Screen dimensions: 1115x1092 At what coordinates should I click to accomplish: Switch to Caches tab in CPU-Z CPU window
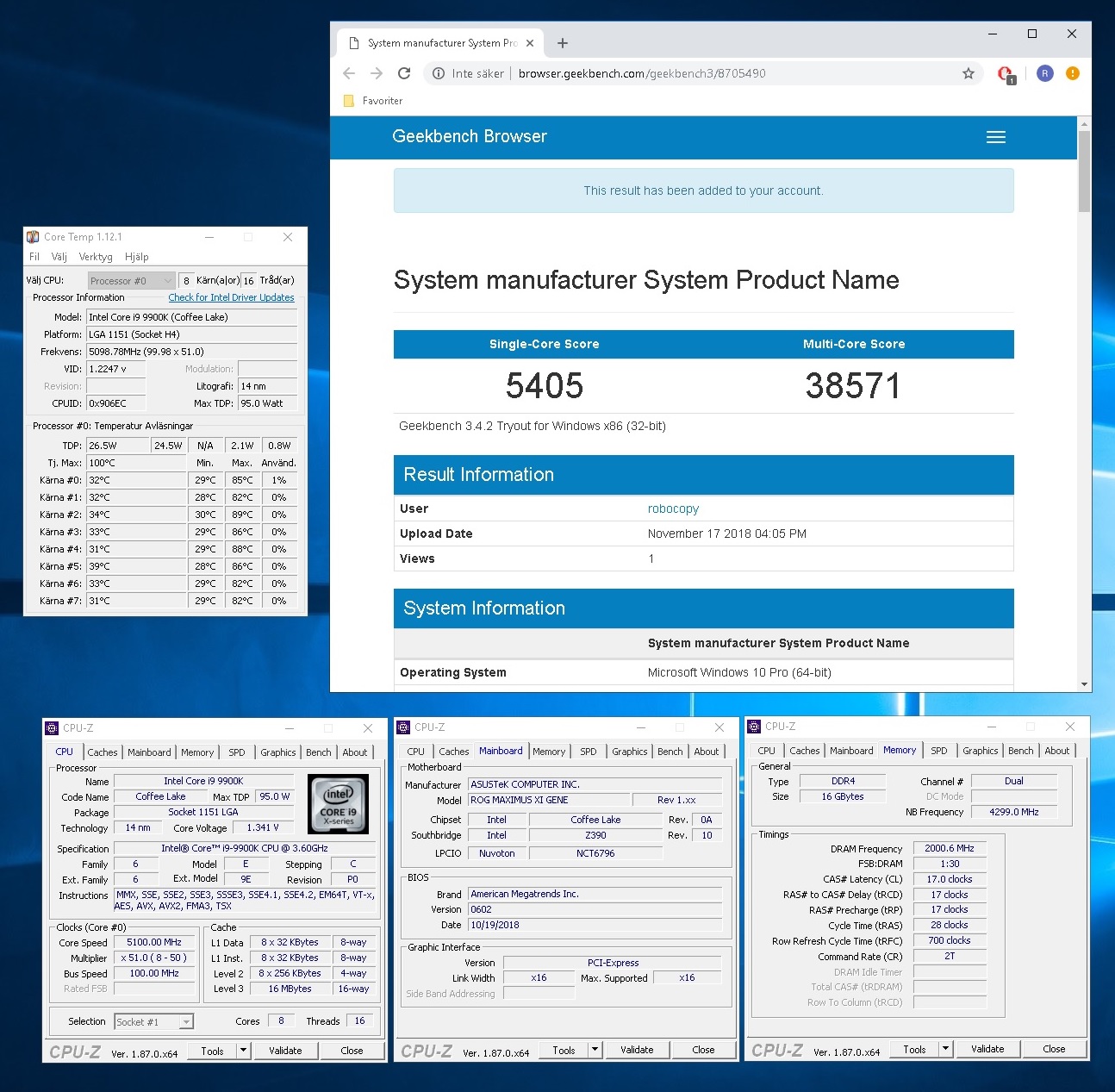tap(102, 752)
